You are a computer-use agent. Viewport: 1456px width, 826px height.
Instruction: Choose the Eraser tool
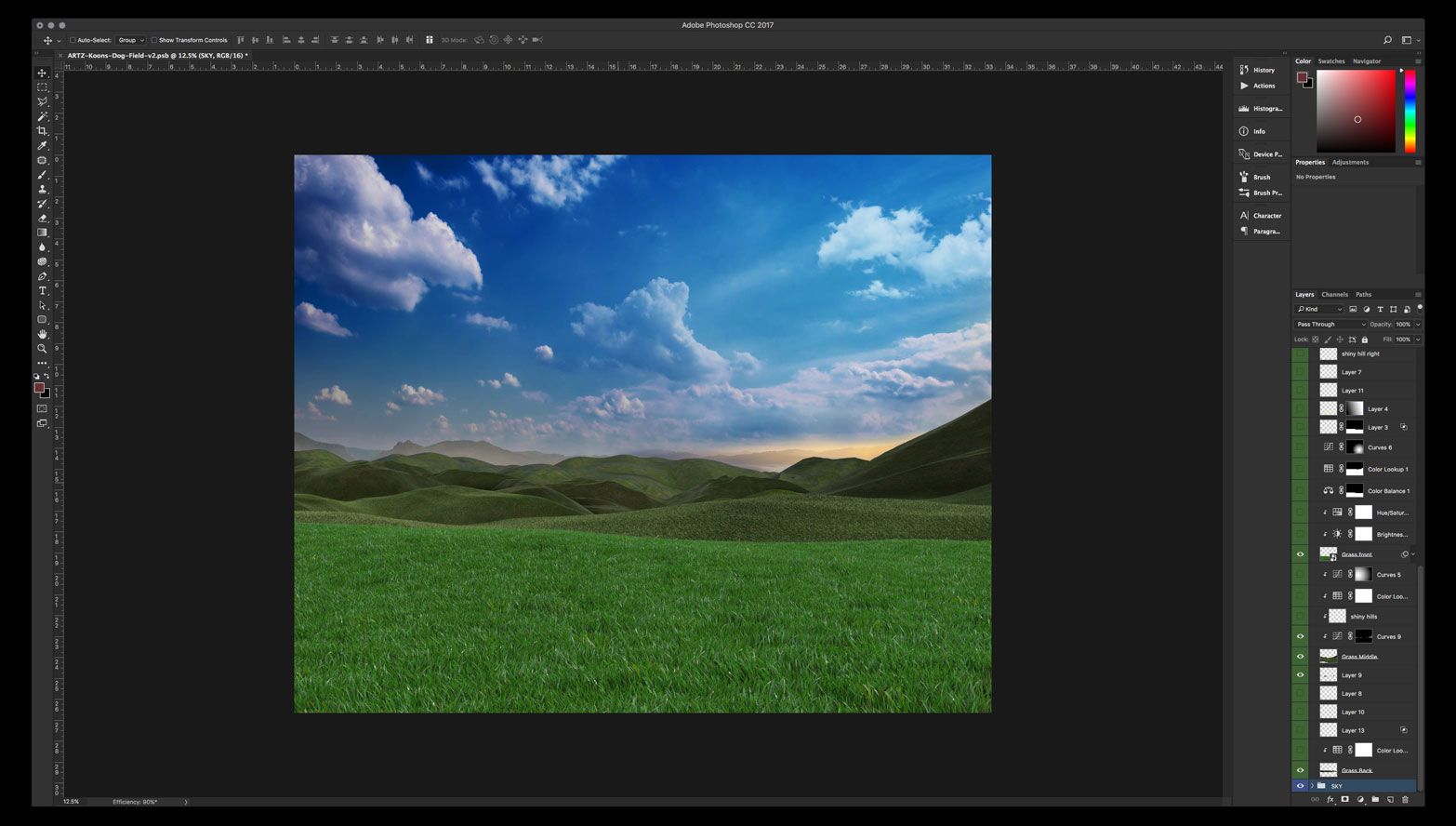(x=42, y=219)
